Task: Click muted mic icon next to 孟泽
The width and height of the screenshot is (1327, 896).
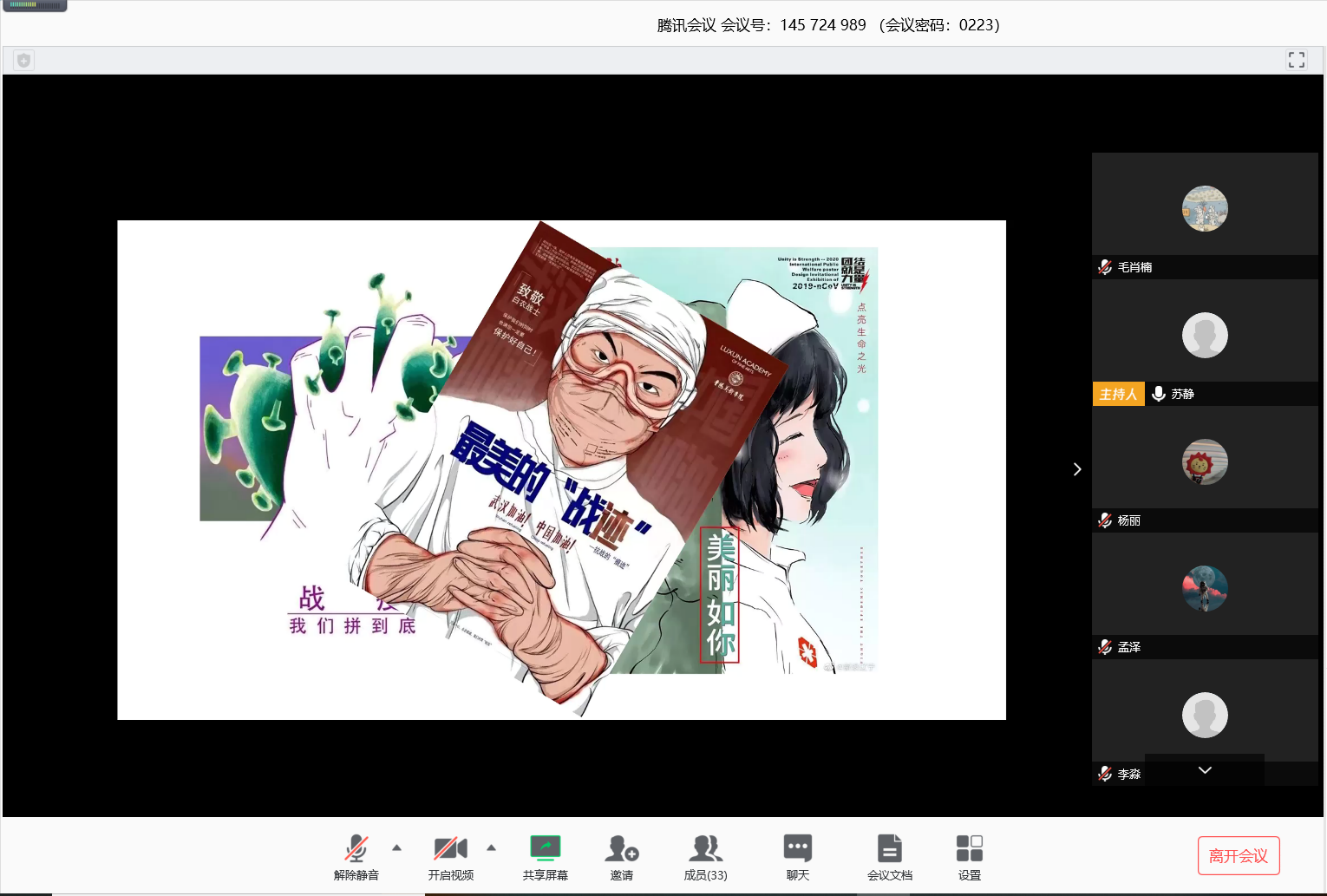Action: (1105, 647)
